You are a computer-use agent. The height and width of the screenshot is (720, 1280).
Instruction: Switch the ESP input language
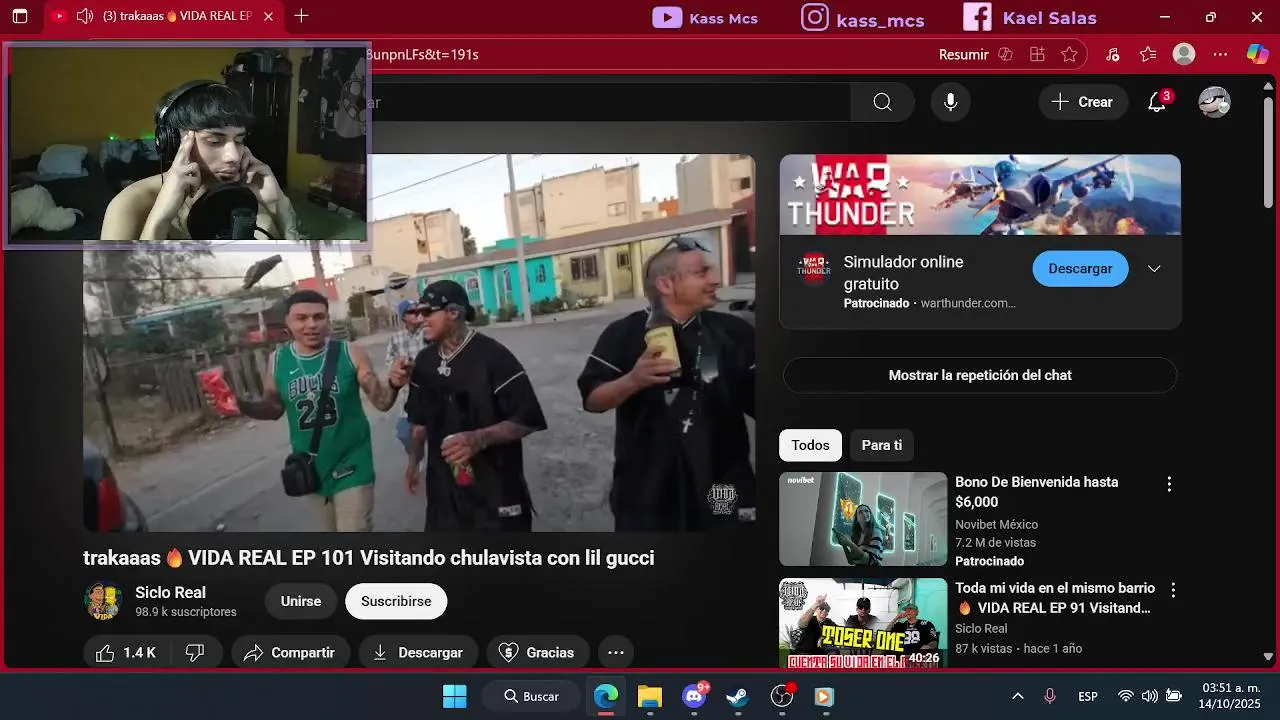pos(1088,696)
